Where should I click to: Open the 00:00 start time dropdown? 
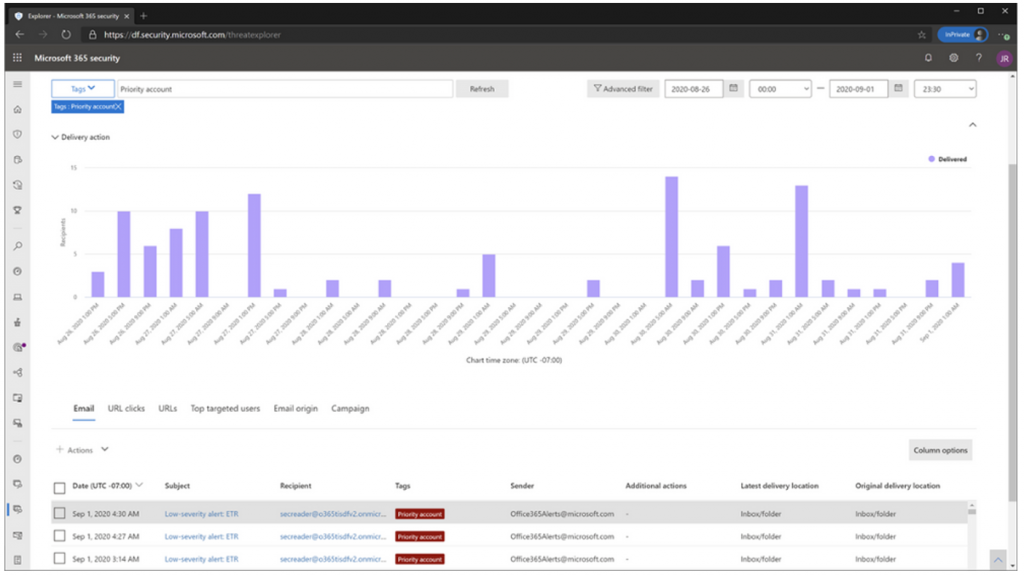pyautogui.click(x=780, y=89)
